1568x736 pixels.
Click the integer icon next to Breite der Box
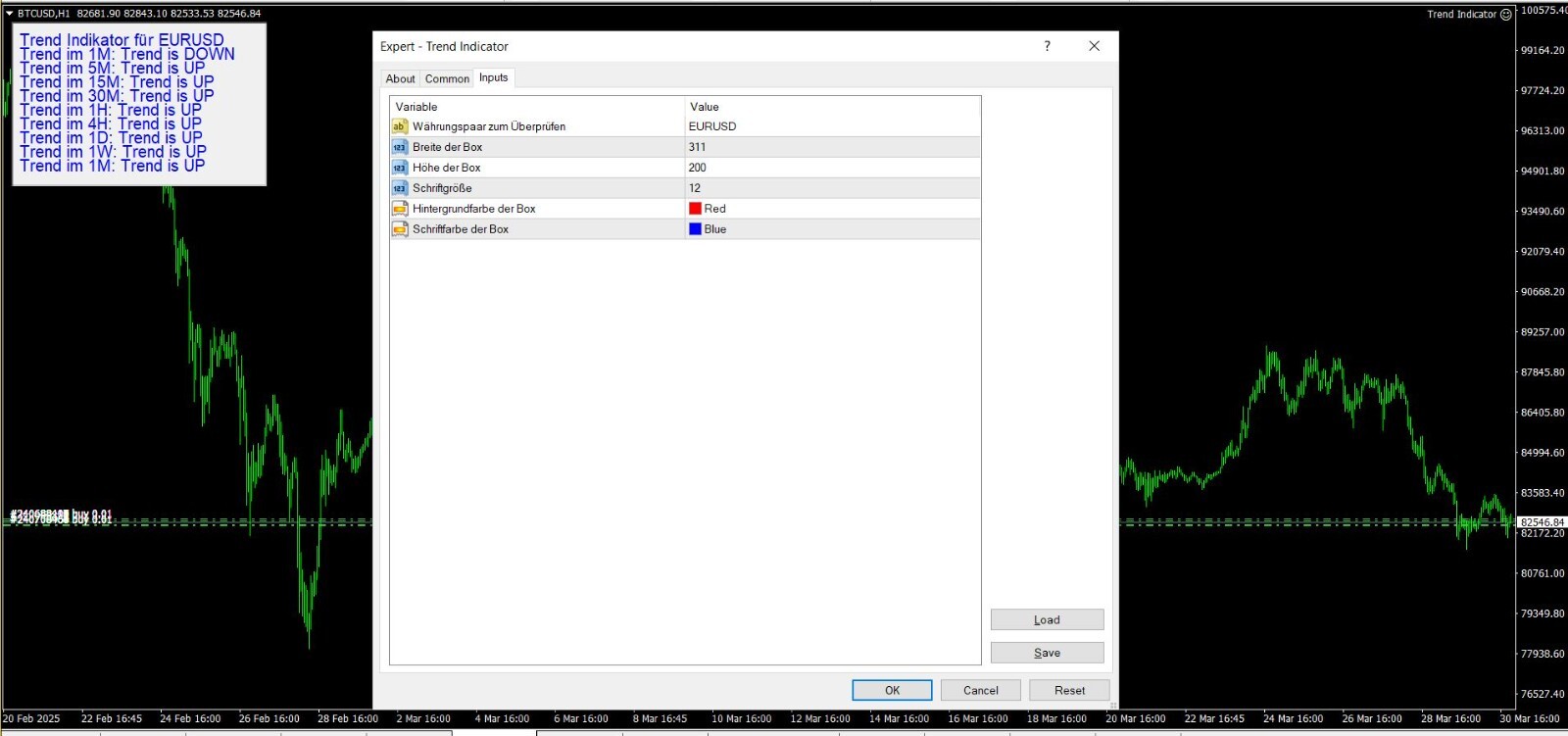[x=399, y=147]
